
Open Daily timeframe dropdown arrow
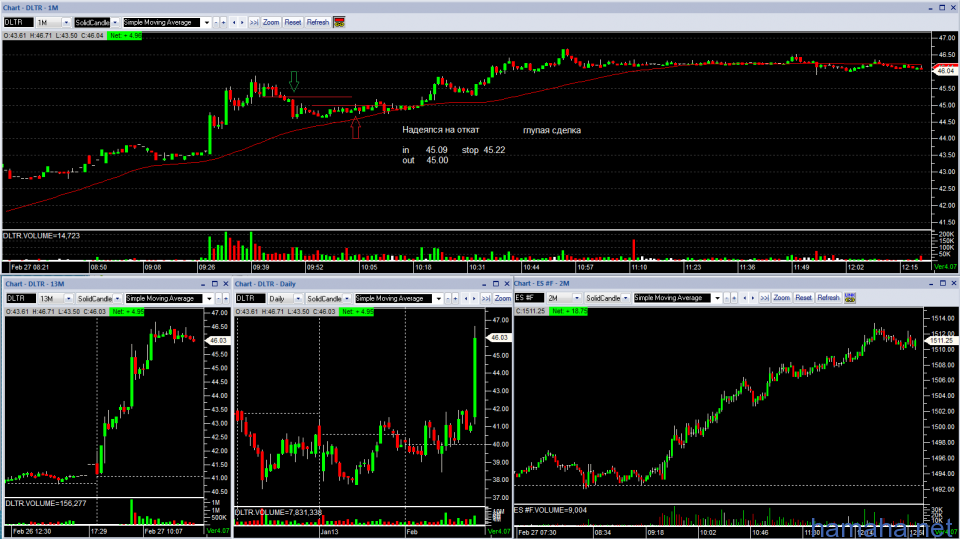298,298
